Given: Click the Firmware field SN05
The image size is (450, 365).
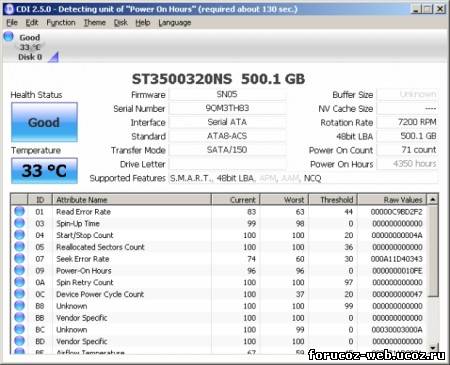Looking at the screenshot, I should click(x=227, y=94).
